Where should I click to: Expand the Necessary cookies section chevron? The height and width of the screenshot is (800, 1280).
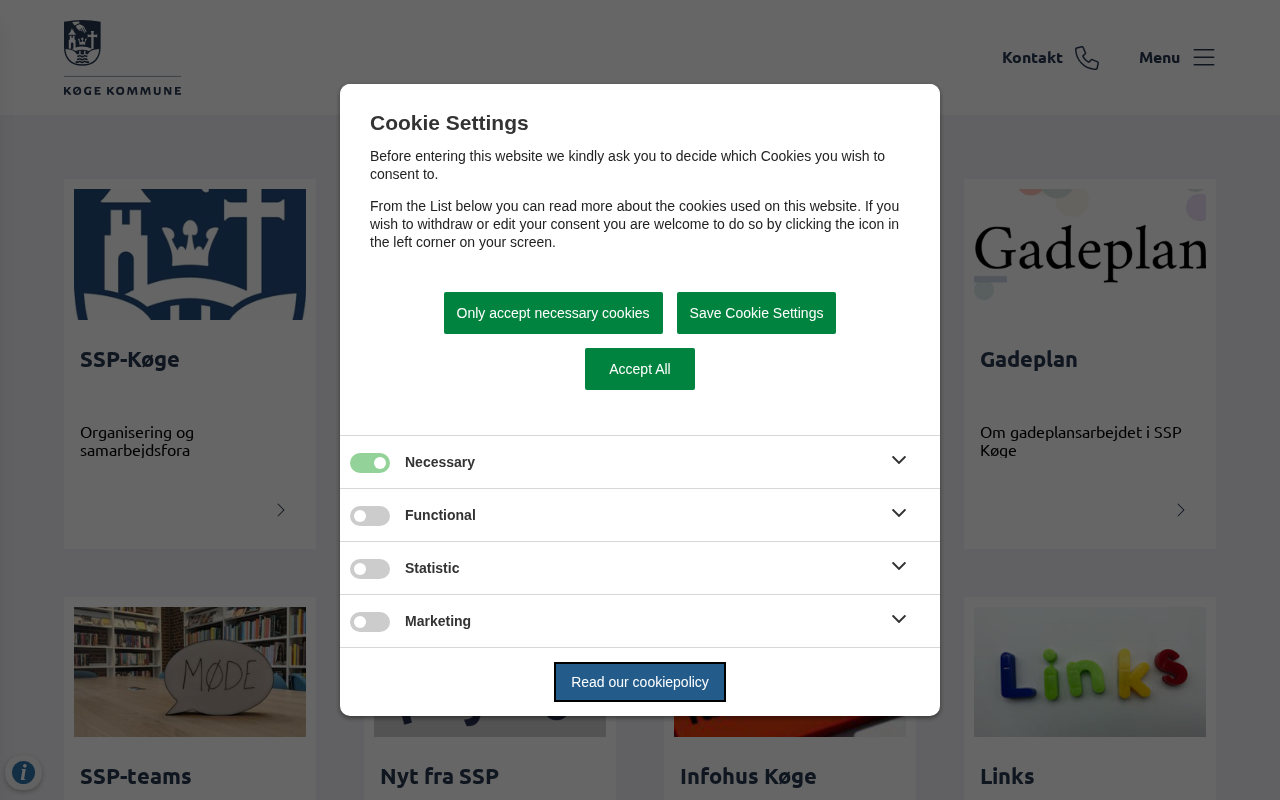click(899, 460)
